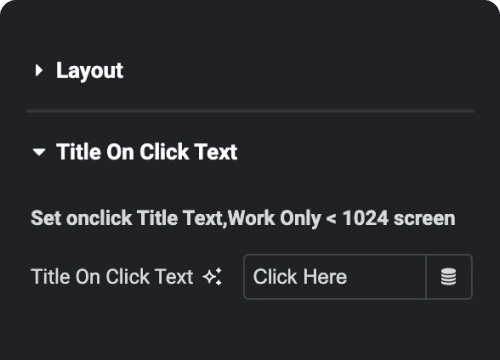Screen dimensions: 500x360
Task: Click the sparkle icon after Title On Click Text
Action: 213,276
